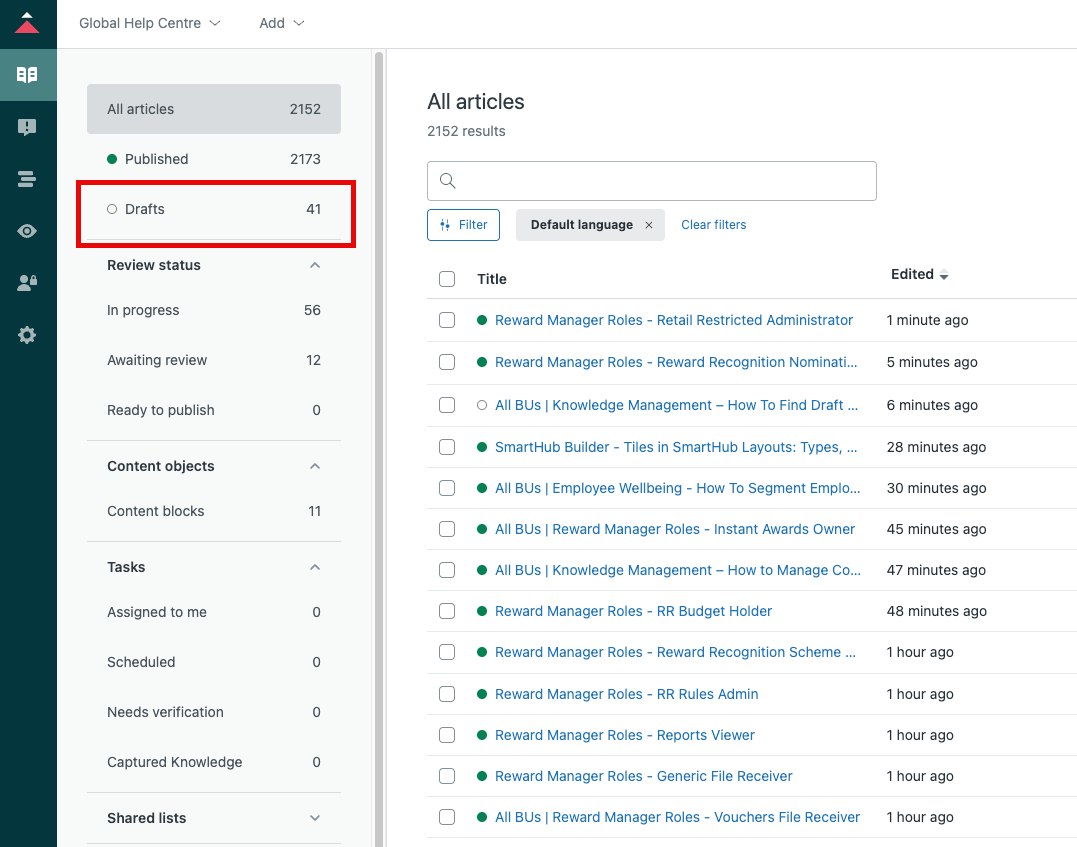Open the Global Help Centre dropdown
1077x847 pixels.
[150, 23]
